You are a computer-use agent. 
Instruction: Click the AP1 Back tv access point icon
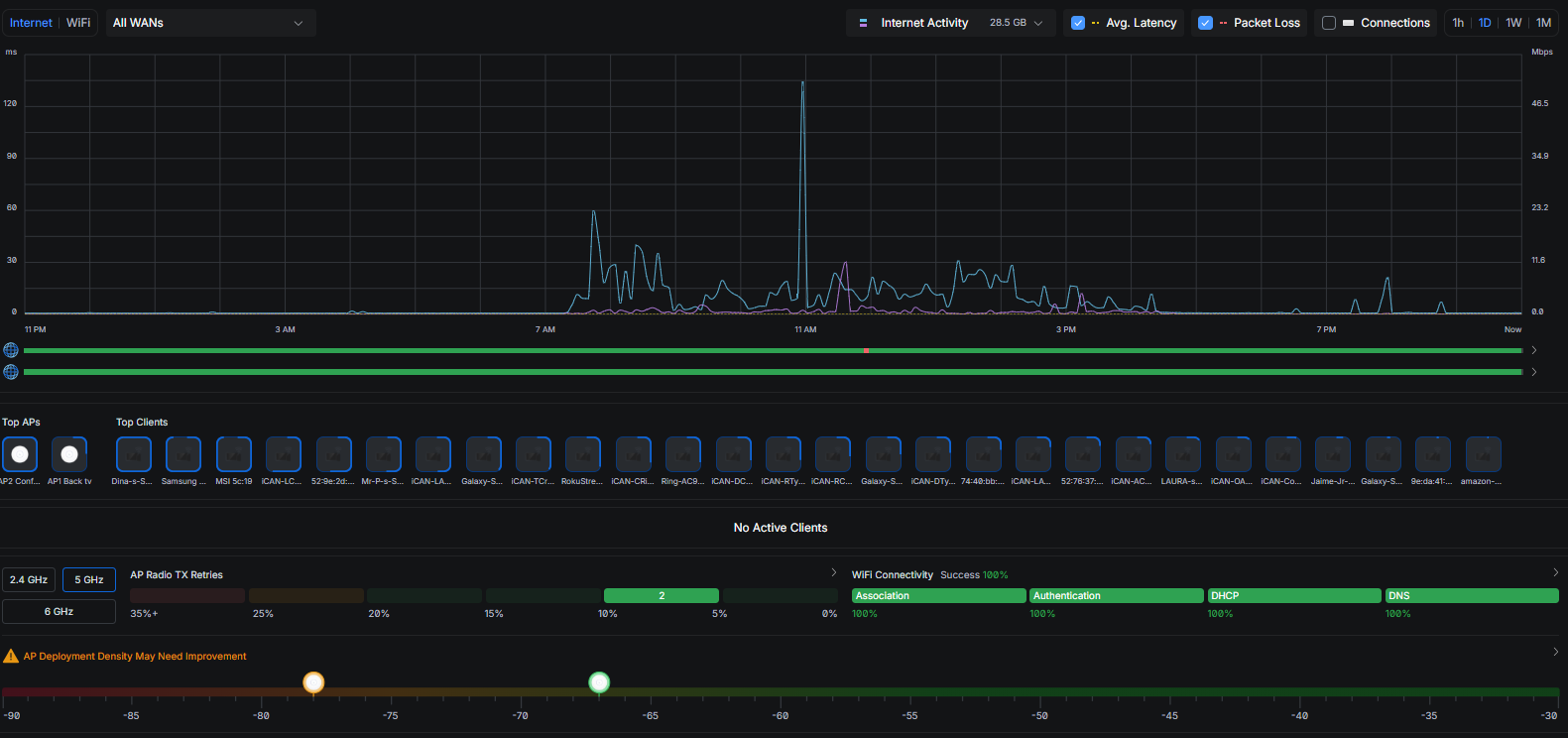69,454
